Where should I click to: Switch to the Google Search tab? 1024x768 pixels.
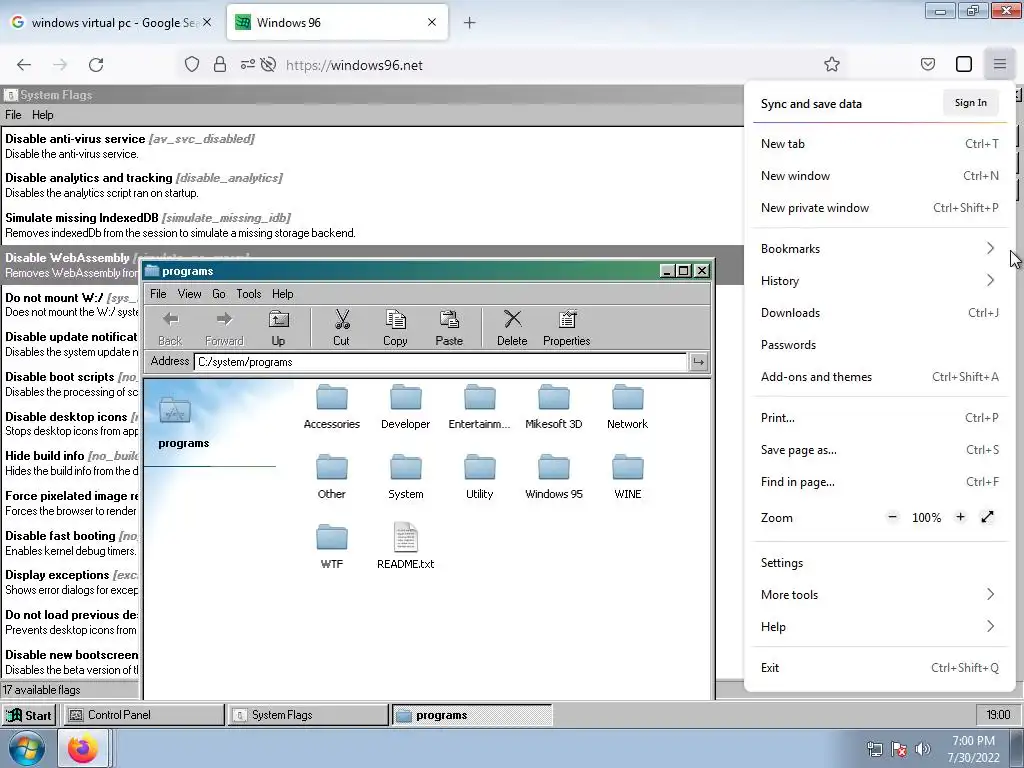point(112,23)
